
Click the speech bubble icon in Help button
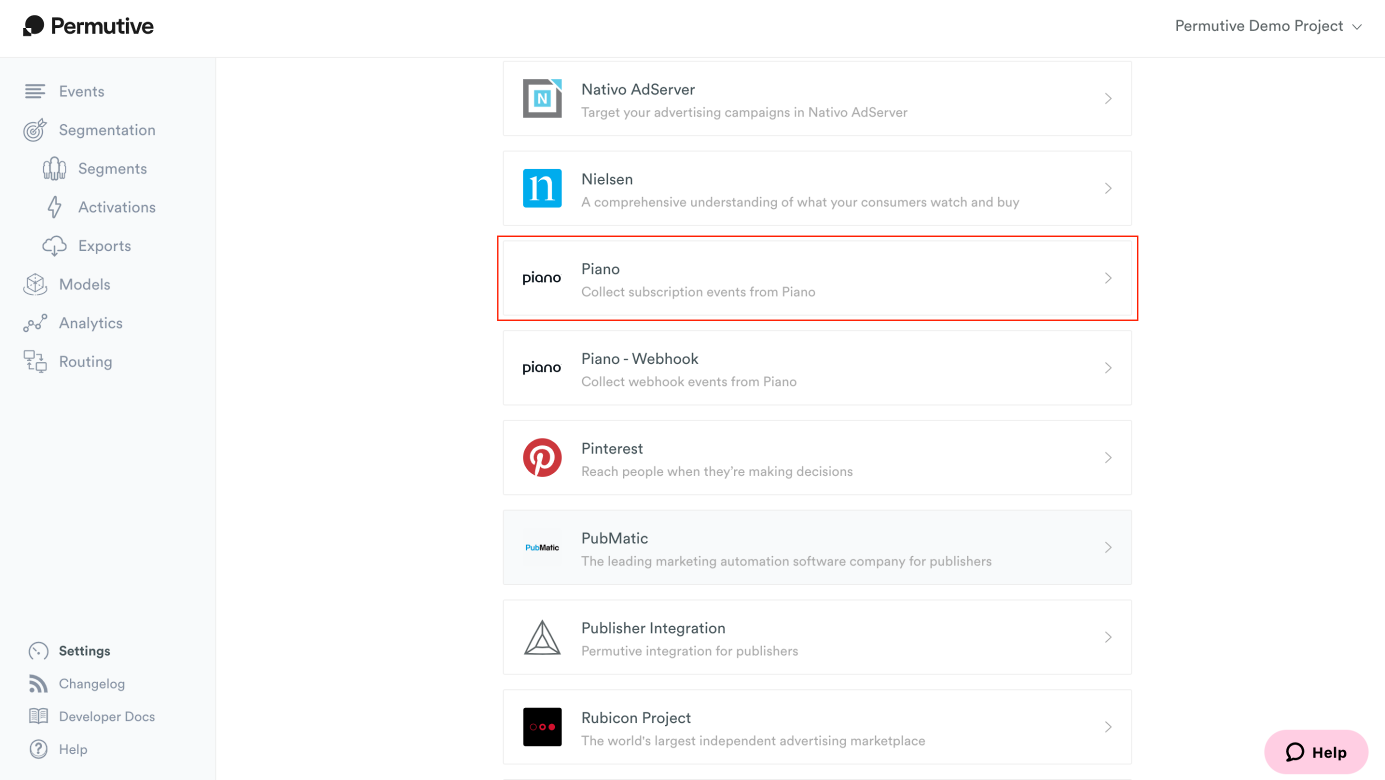[x=1295, y=752]
